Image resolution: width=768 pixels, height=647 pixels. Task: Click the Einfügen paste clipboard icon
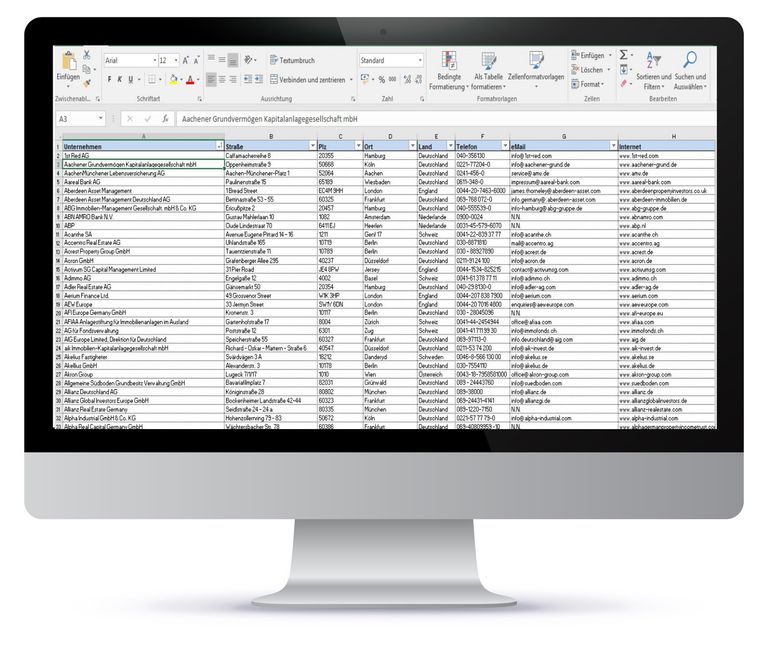point(69,61)
